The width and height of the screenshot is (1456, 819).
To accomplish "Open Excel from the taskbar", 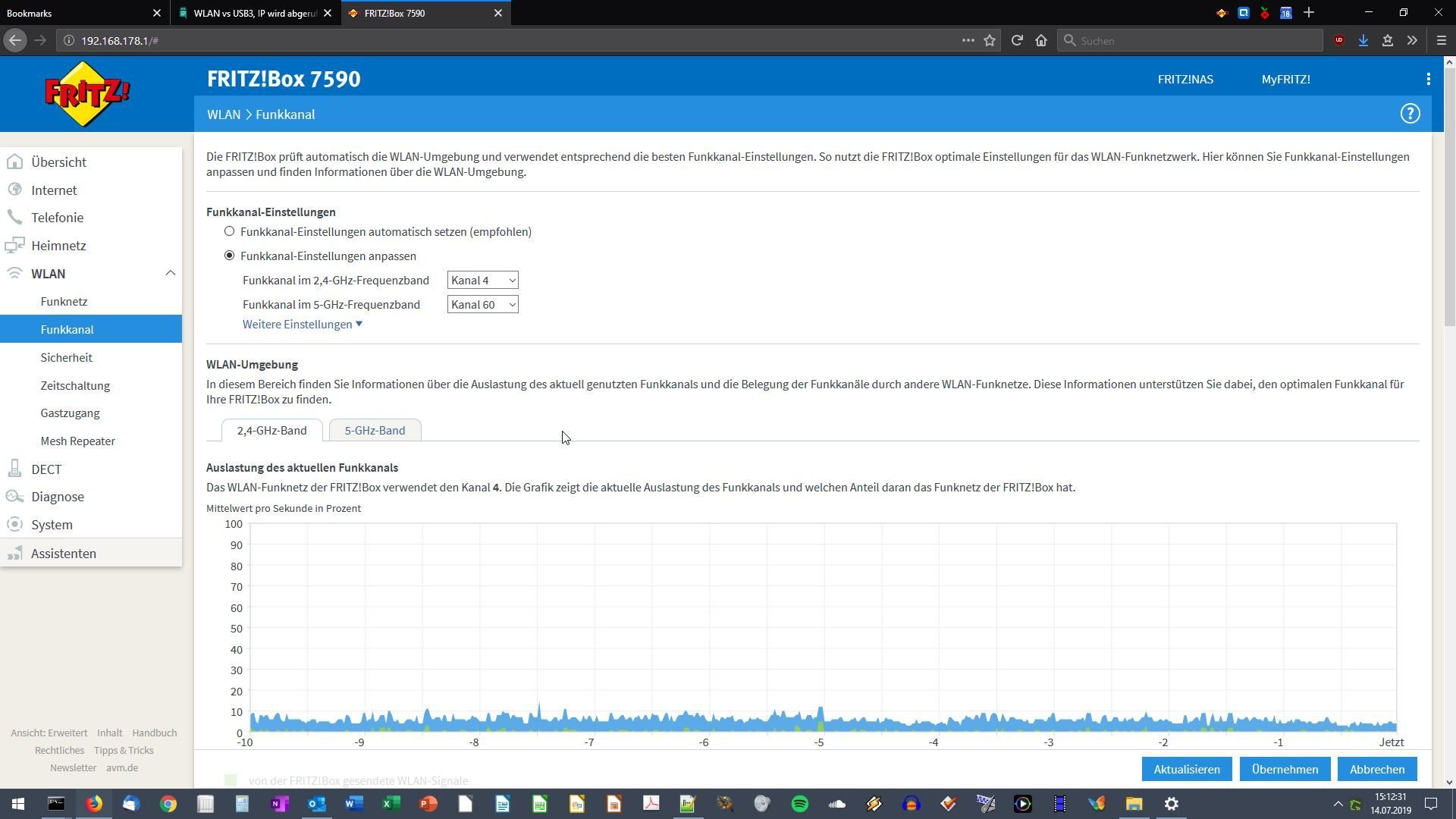I will 391,804.
